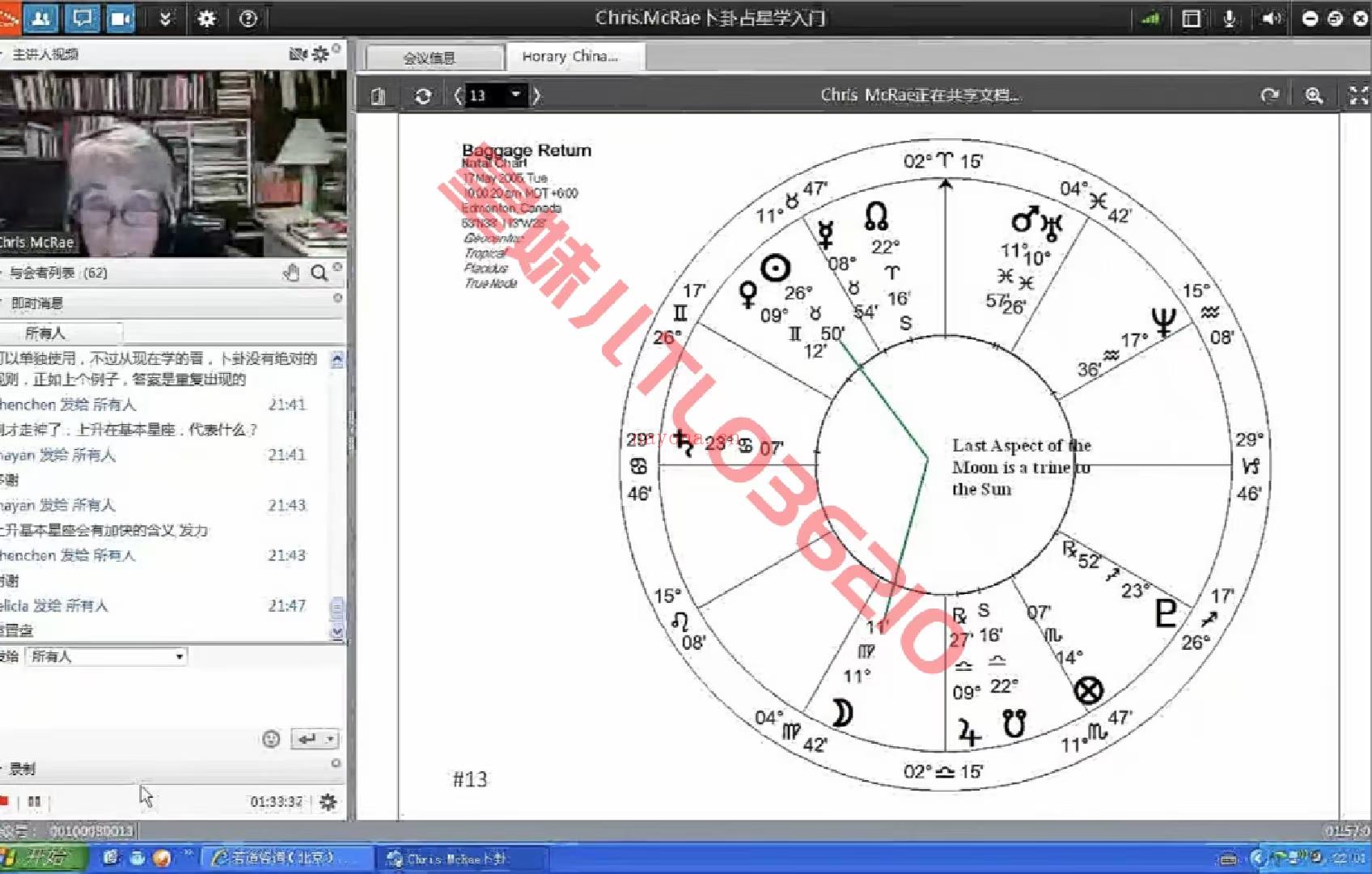
Task: Search the attendee list
Action: tap(320, 273)
